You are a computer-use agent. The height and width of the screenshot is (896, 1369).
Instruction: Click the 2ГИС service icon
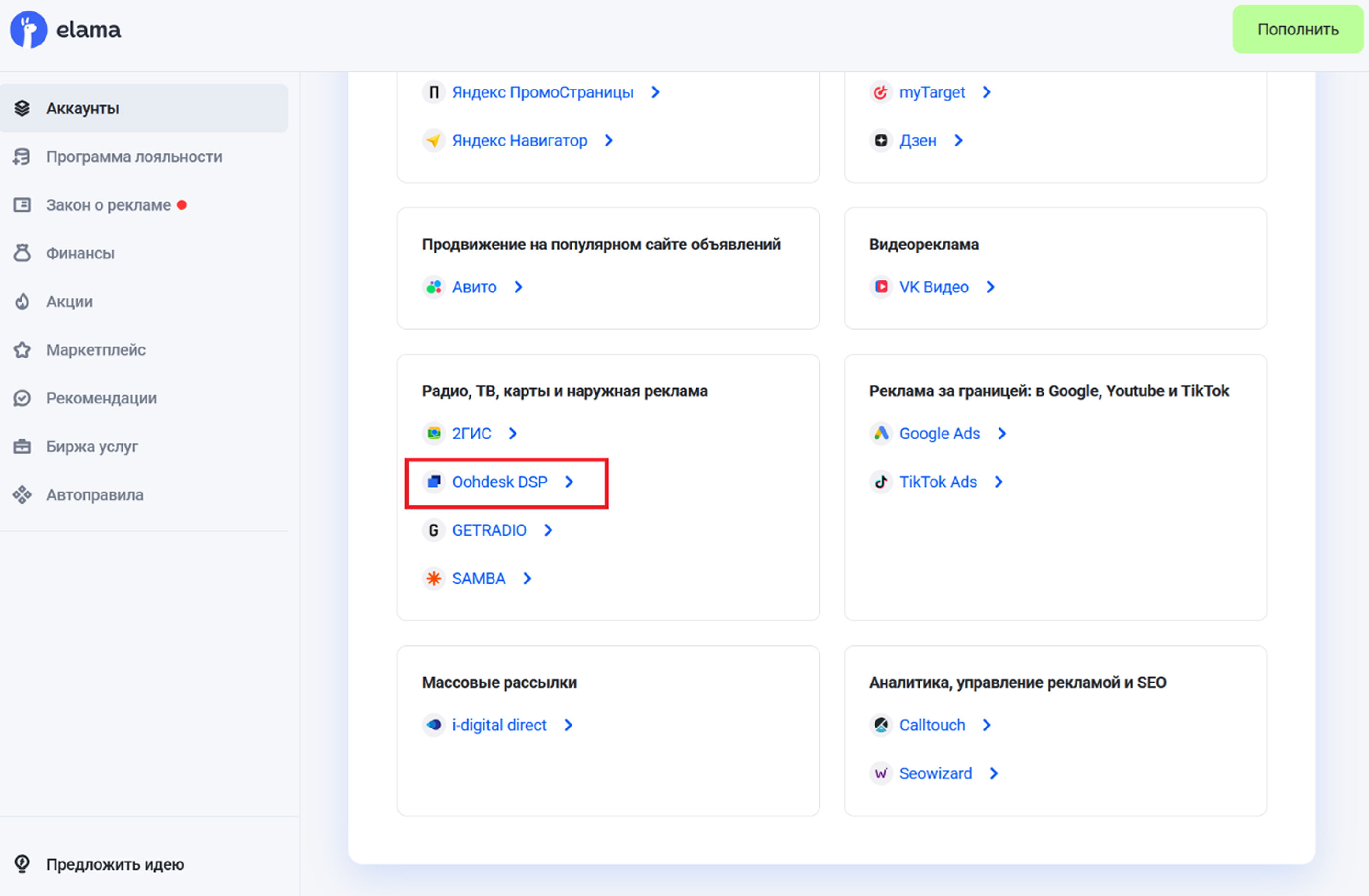tap(434, 433)
